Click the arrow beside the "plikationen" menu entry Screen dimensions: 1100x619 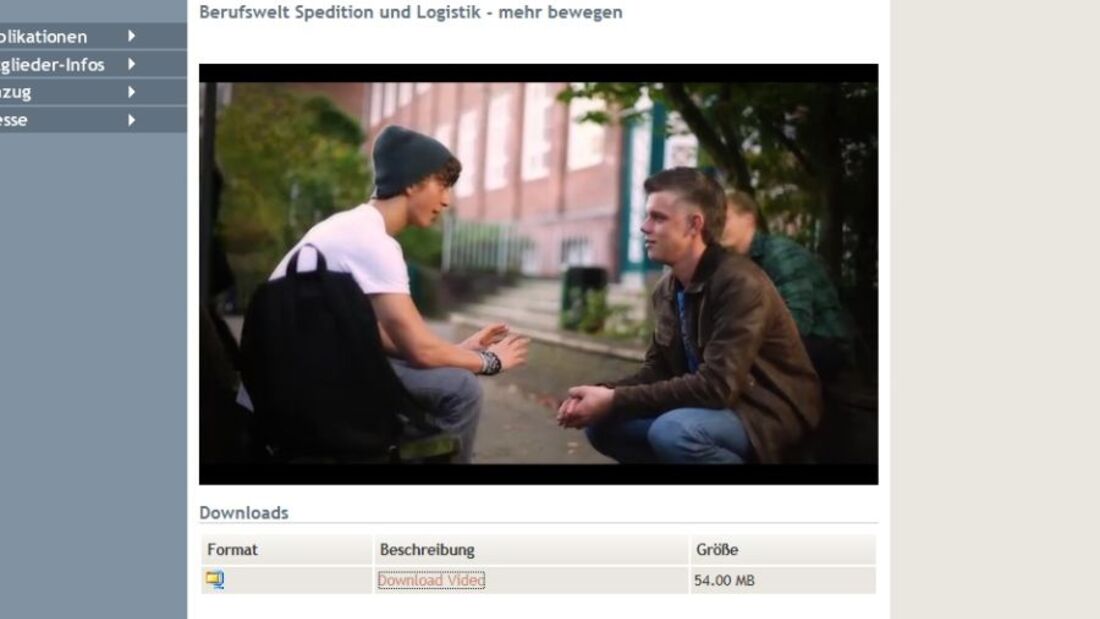click(x=131, y=36)
